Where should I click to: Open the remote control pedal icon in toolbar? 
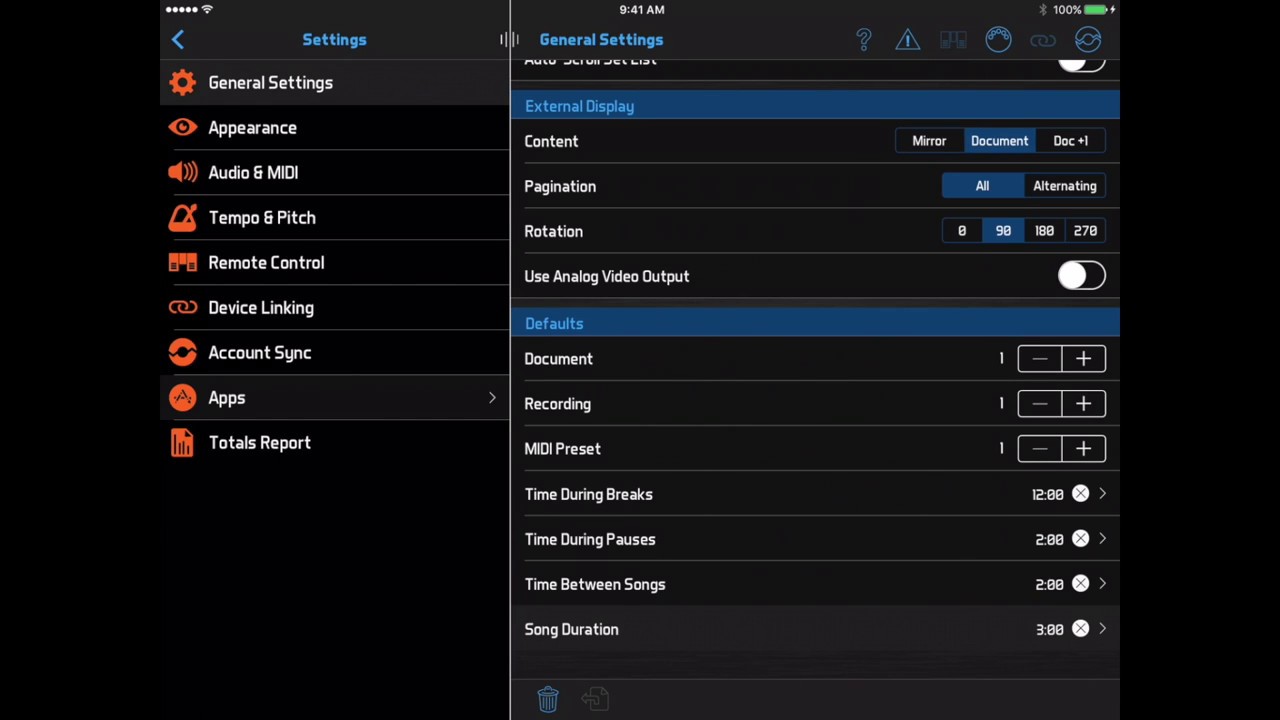point(953,40)
